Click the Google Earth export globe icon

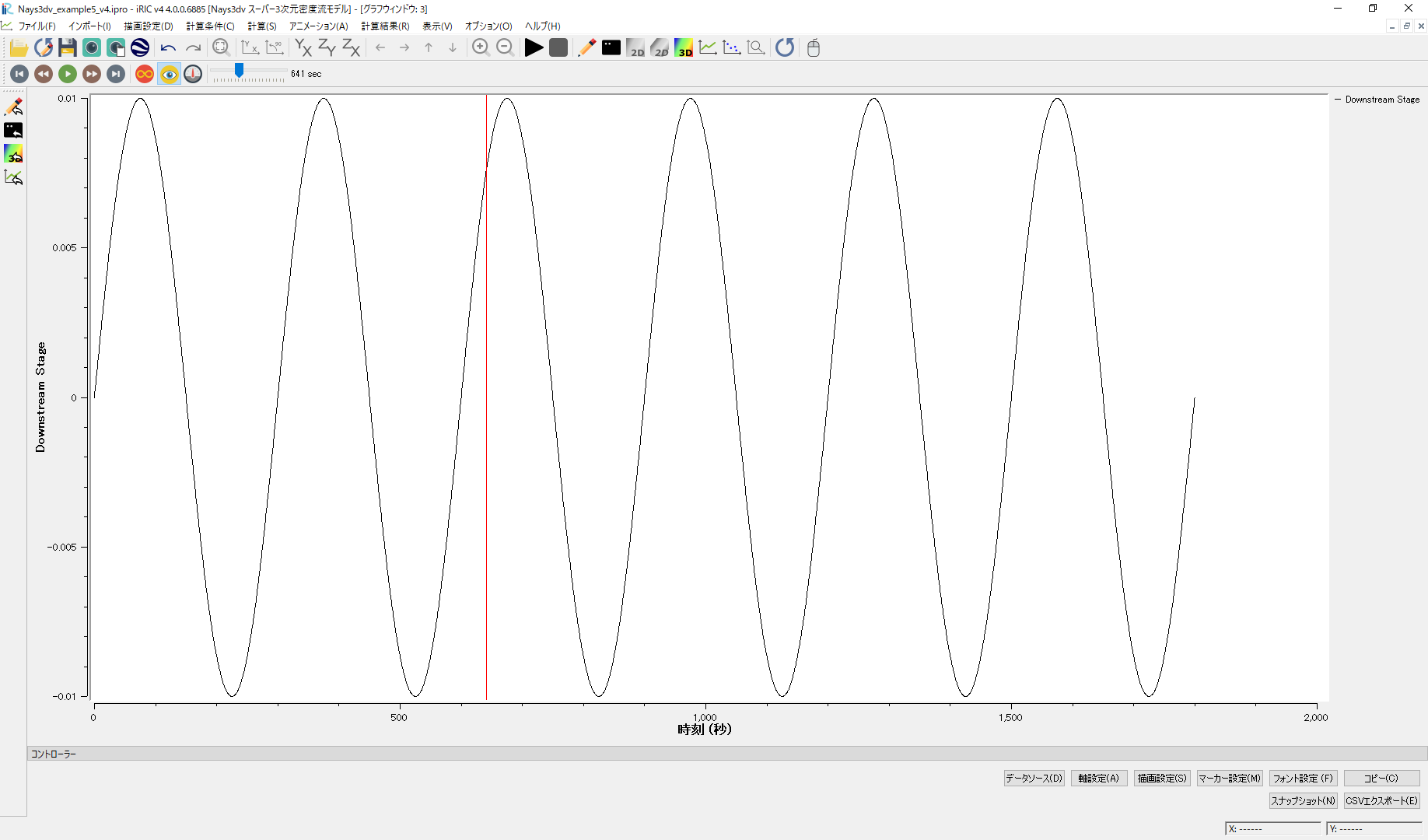(140, 48)
